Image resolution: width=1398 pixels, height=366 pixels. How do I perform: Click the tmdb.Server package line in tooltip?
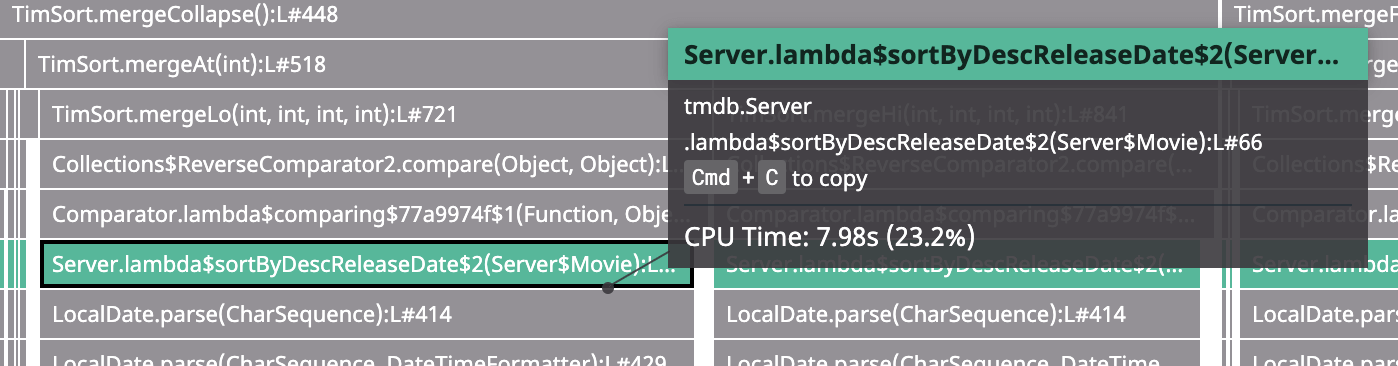click(747, 106)
